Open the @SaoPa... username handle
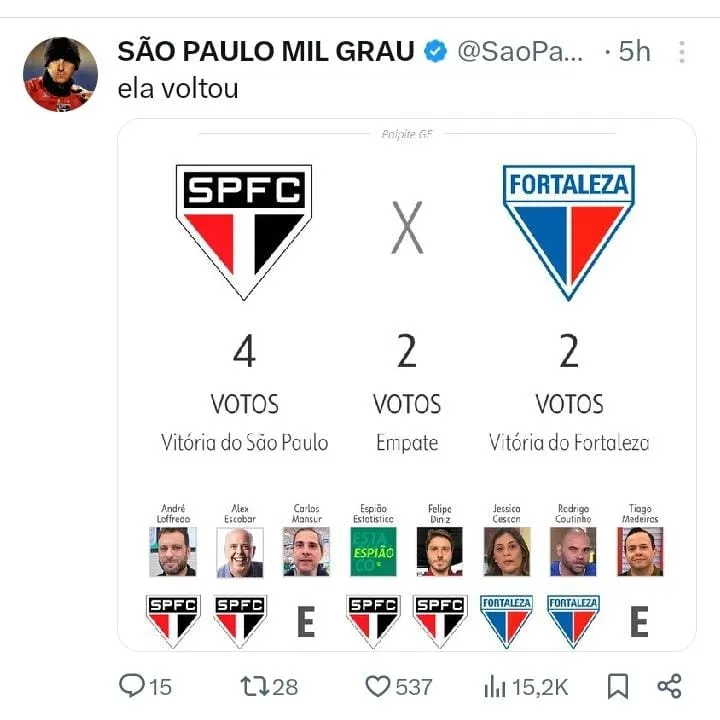This screenshot has width=720, height=720. 520,52
